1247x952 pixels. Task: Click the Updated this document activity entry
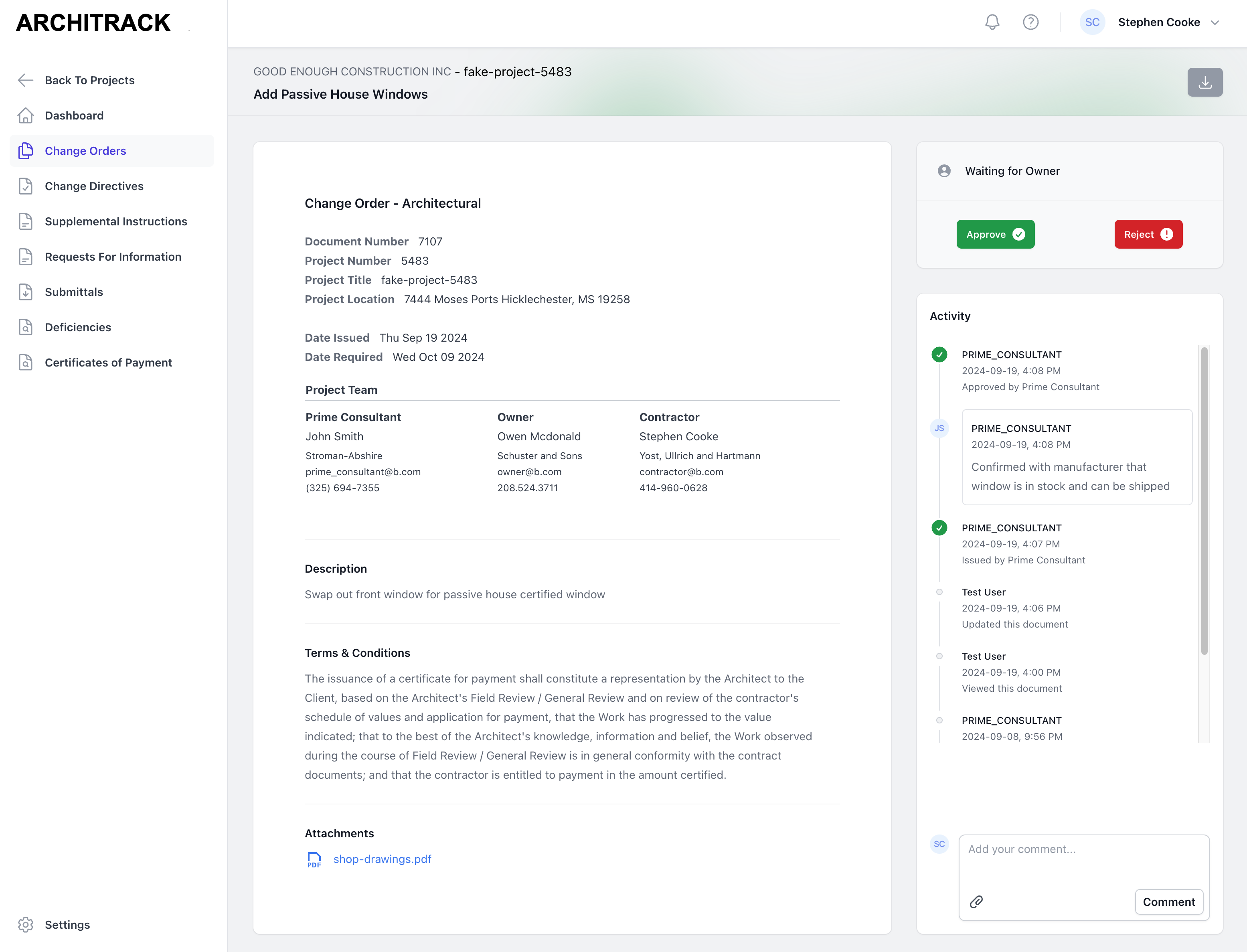[1014, 624]
